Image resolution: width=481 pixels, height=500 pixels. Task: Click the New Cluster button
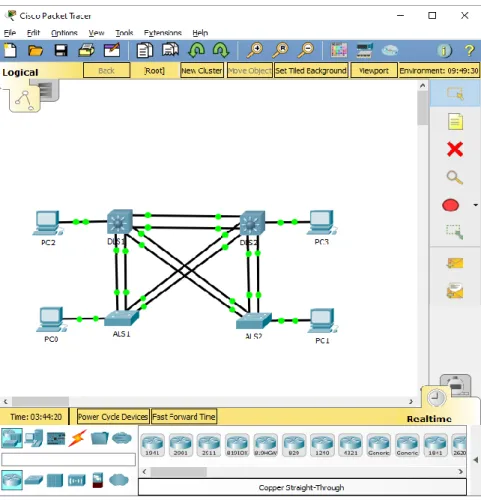202,71
